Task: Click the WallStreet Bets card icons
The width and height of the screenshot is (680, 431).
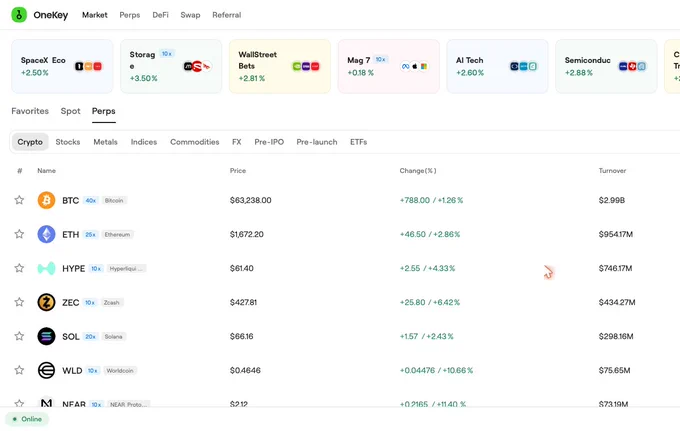Action: (306, 66)
